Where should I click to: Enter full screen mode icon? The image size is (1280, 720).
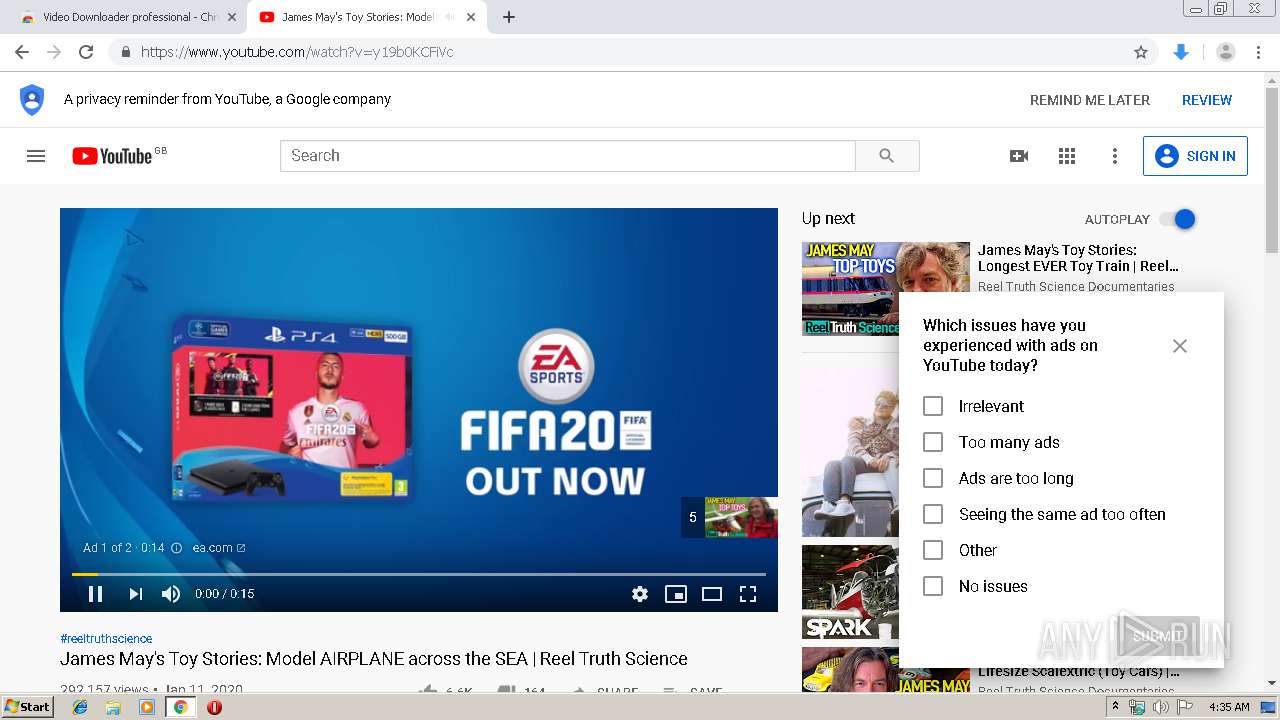(748, 594)
